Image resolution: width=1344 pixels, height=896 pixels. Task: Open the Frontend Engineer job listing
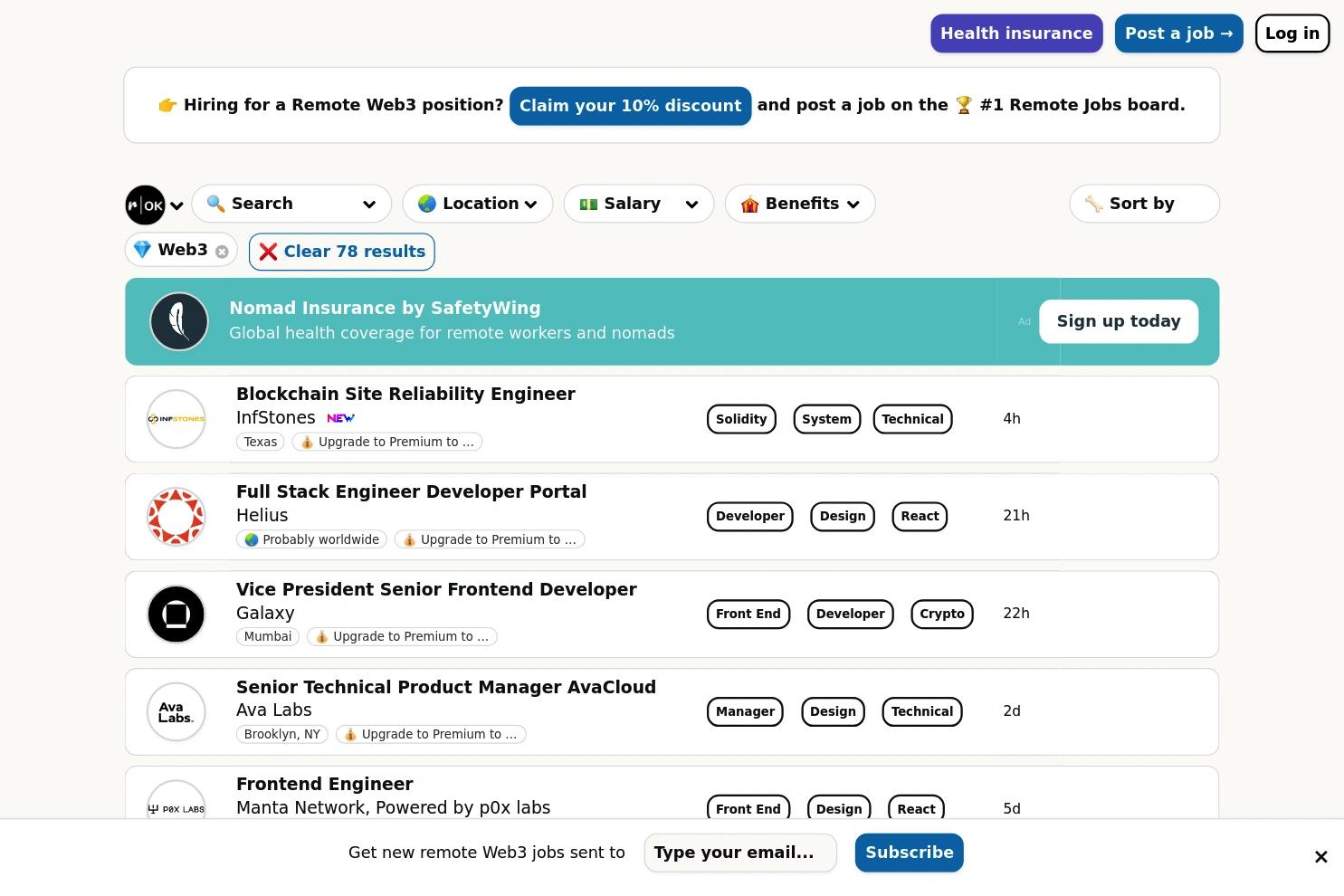pos(324,784)
